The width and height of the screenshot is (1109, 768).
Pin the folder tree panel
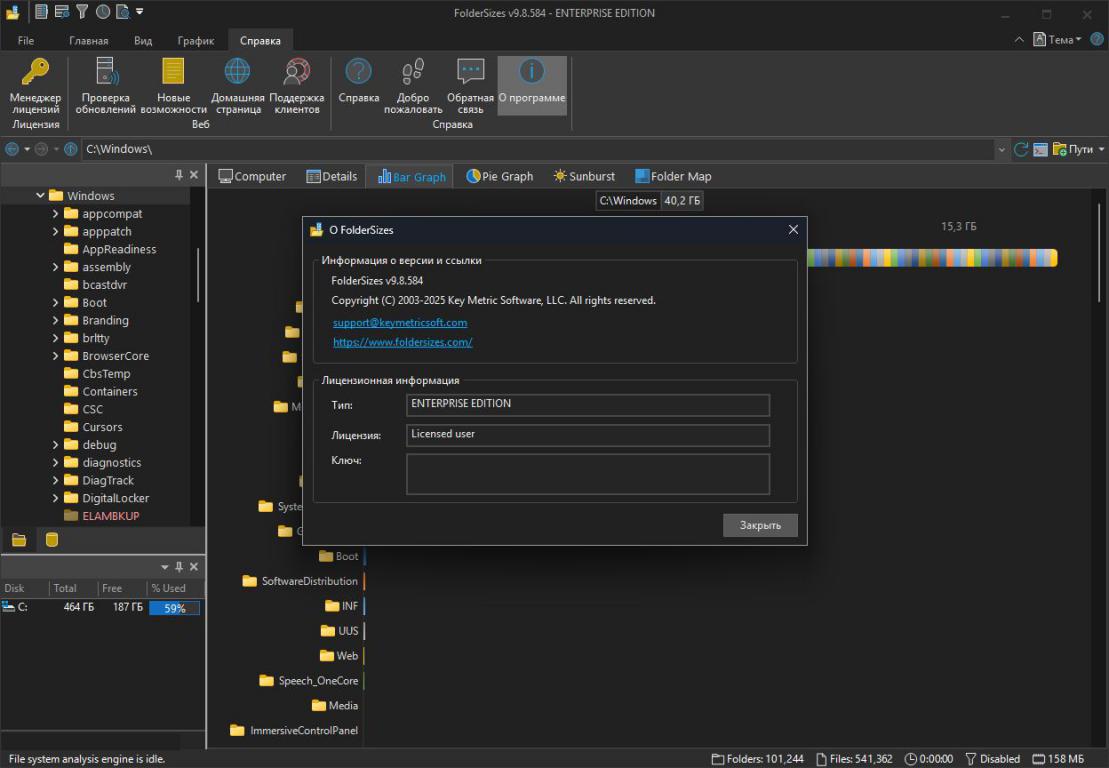[179, 175]
